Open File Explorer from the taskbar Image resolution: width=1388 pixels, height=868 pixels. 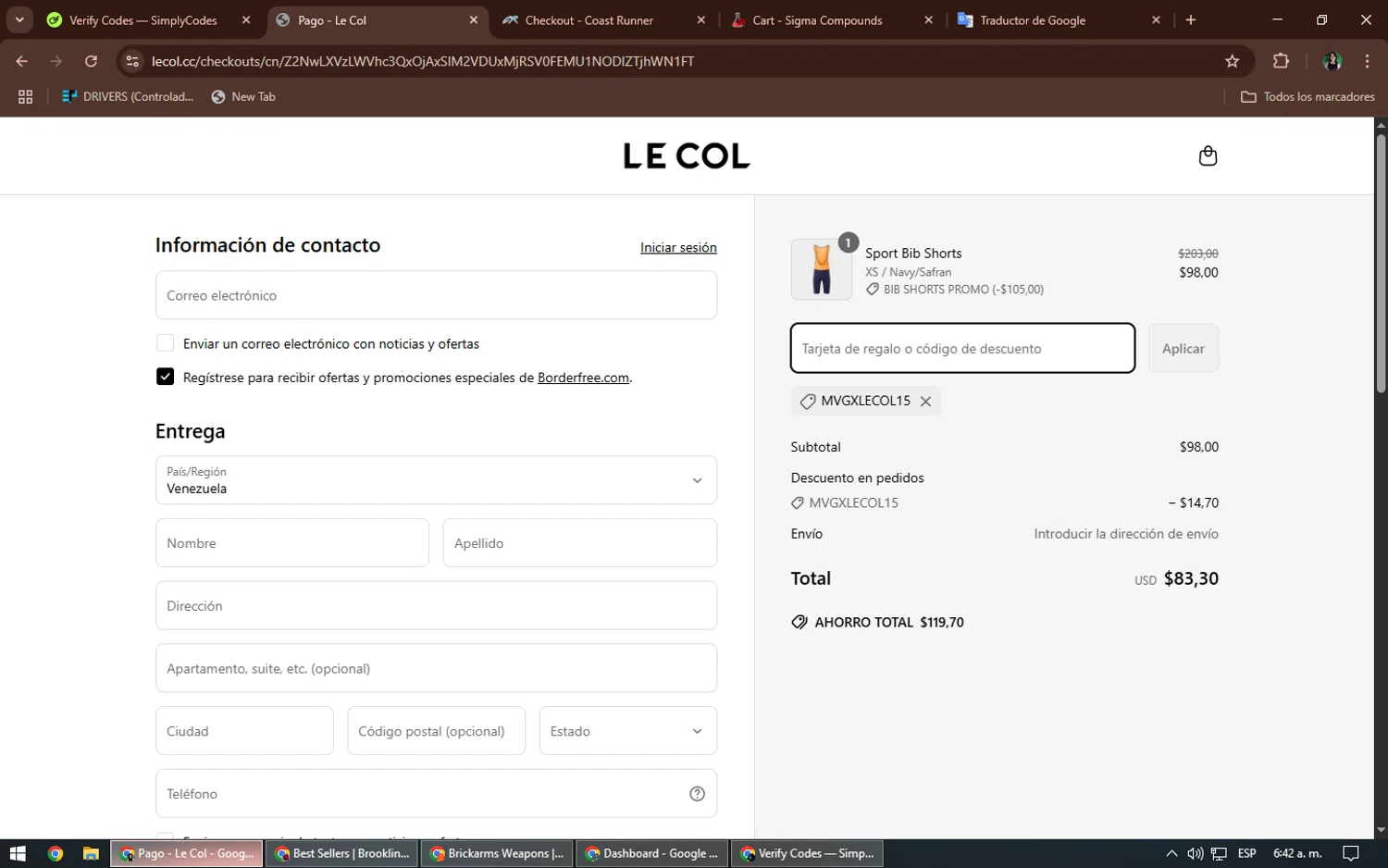click(x=91, y=853)
